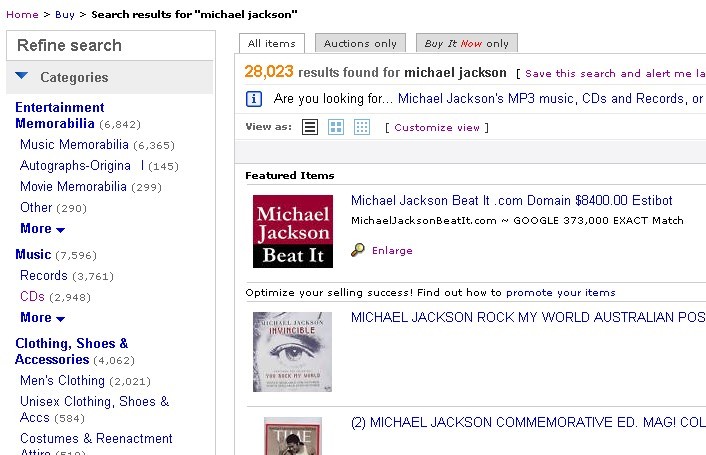Open the Michael Jackson Beat It thumbnail
Viewport: 706px width, 455px height.
tap(292, 231)
